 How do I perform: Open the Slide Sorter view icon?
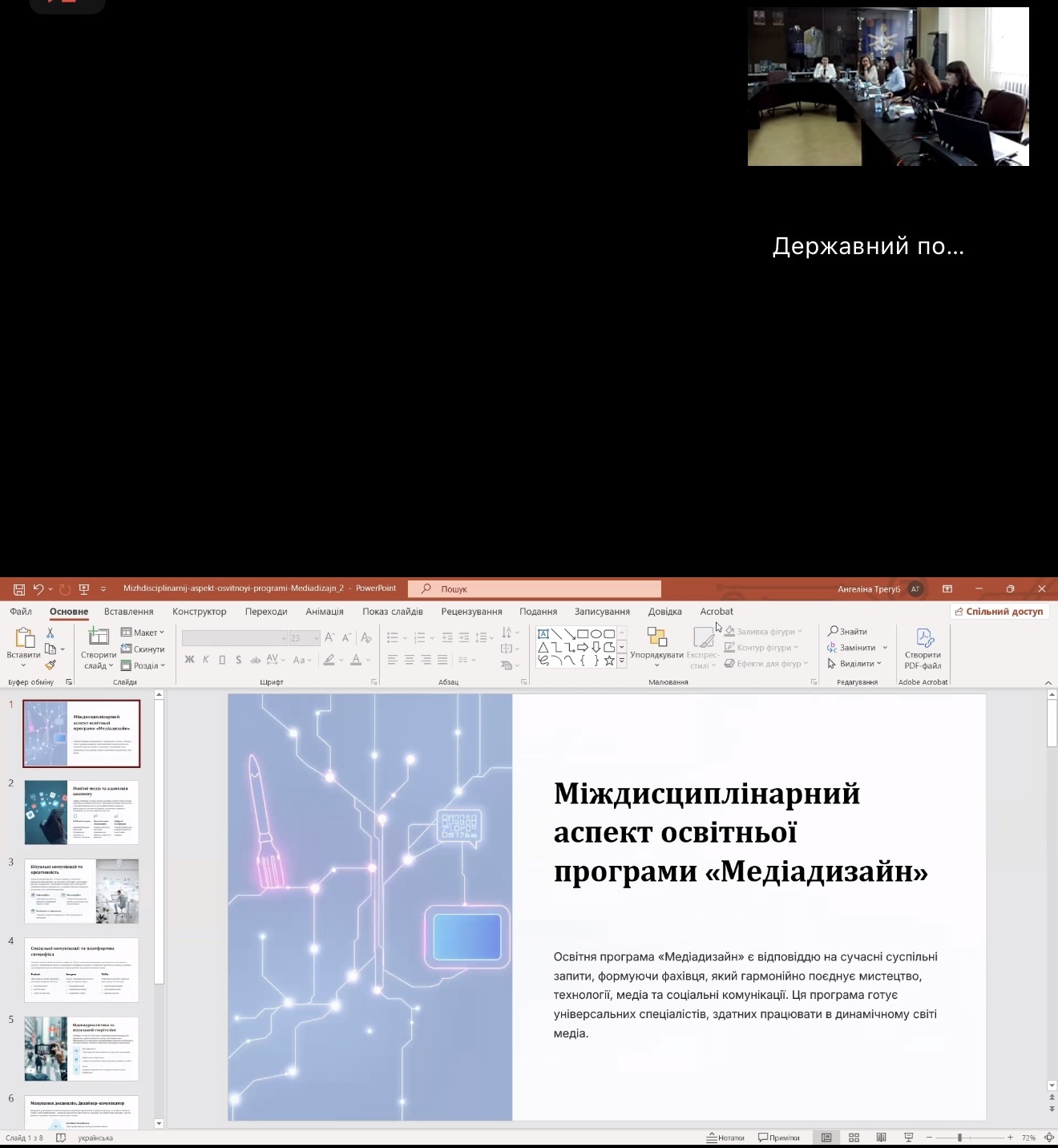pos(854,1138)
